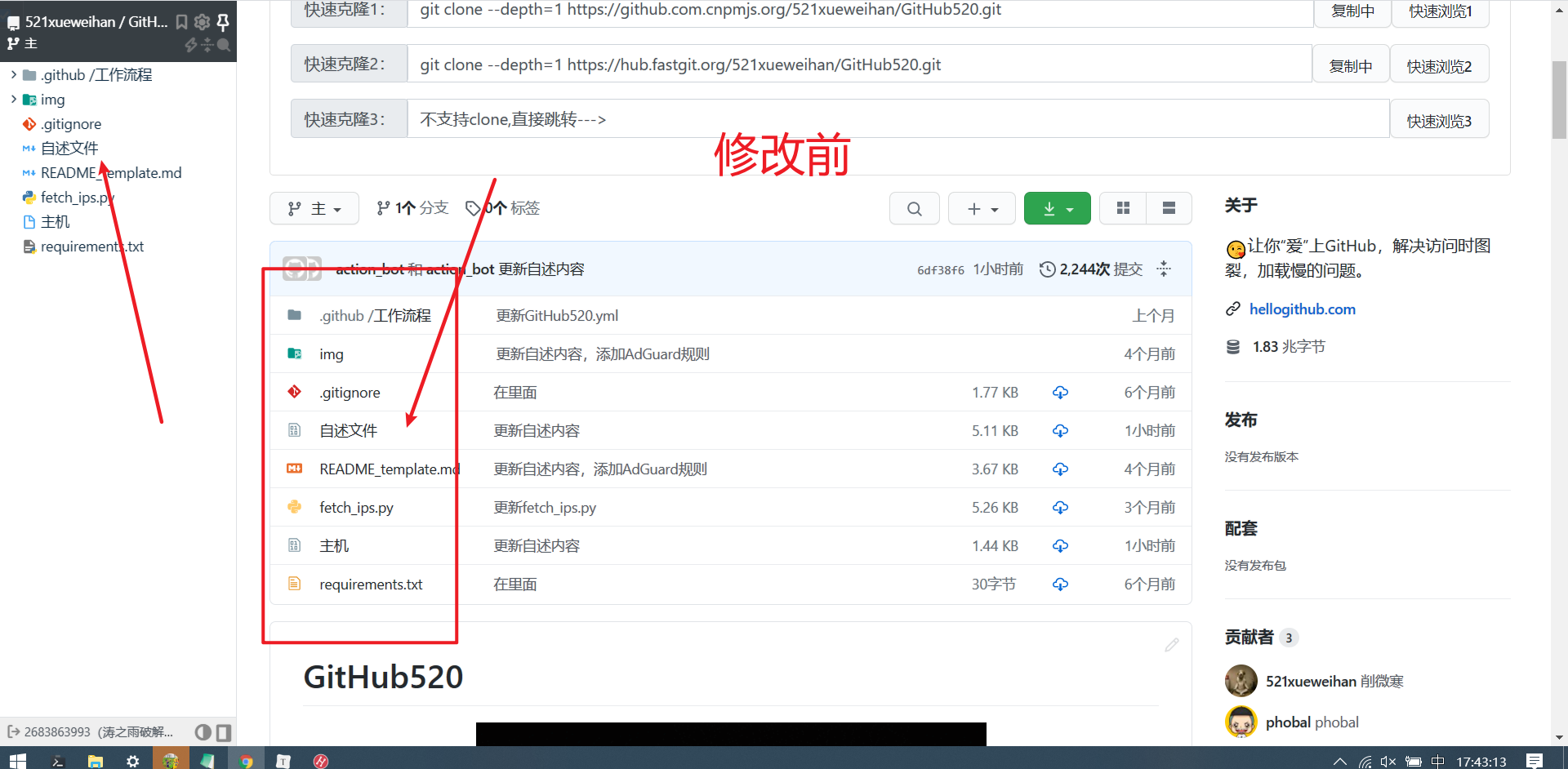Click the lightning bolt icon in the sidebar
Viewport: 1568px width, 769px height.
[190, 45]
